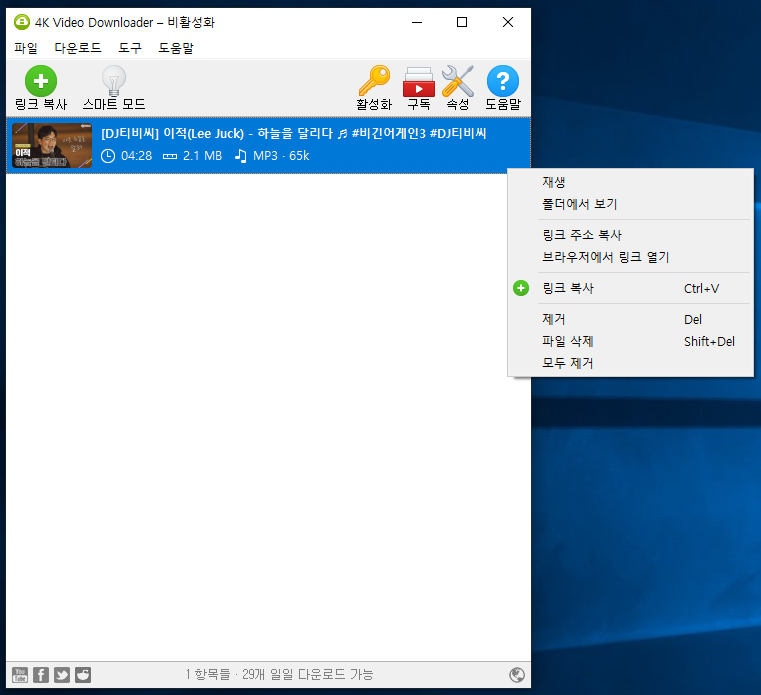Image resolution: width=761 pixels, height=695 pixels.
Task: Click status text 1 항목들 · 29개 일일 다운로드 가능
Action: click(280, 674)
